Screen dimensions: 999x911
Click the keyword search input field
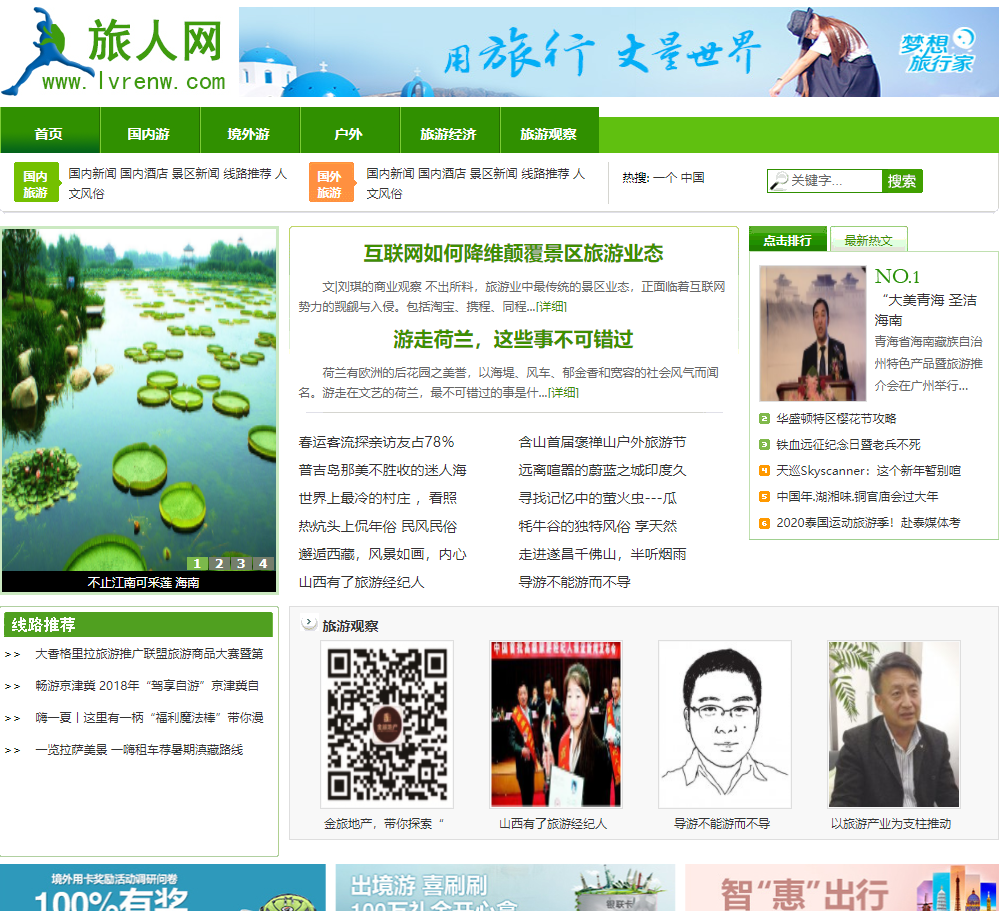point(833,181)
